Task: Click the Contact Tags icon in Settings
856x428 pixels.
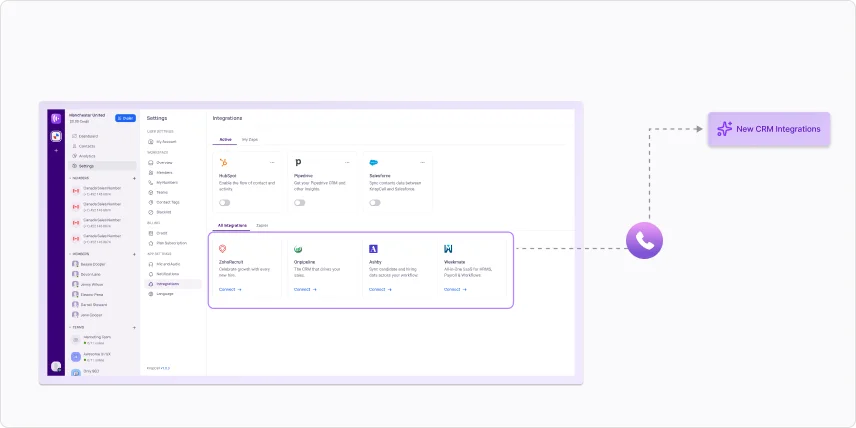Action: [x=151, y=202]
